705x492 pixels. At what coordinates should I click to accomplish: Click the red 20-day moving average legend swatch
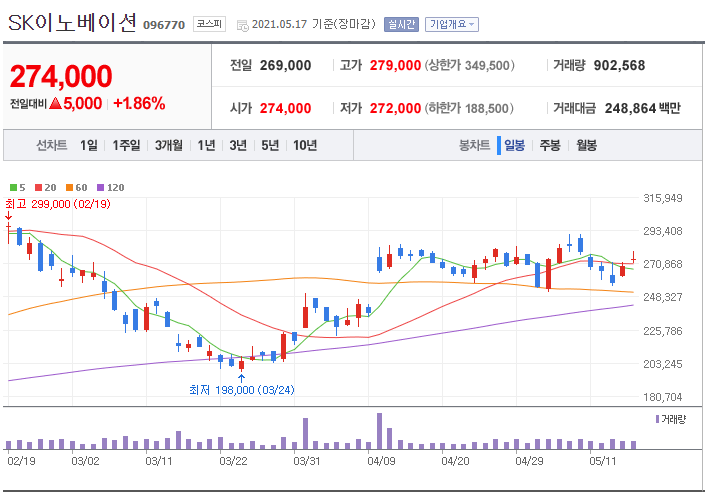[39, 188]
